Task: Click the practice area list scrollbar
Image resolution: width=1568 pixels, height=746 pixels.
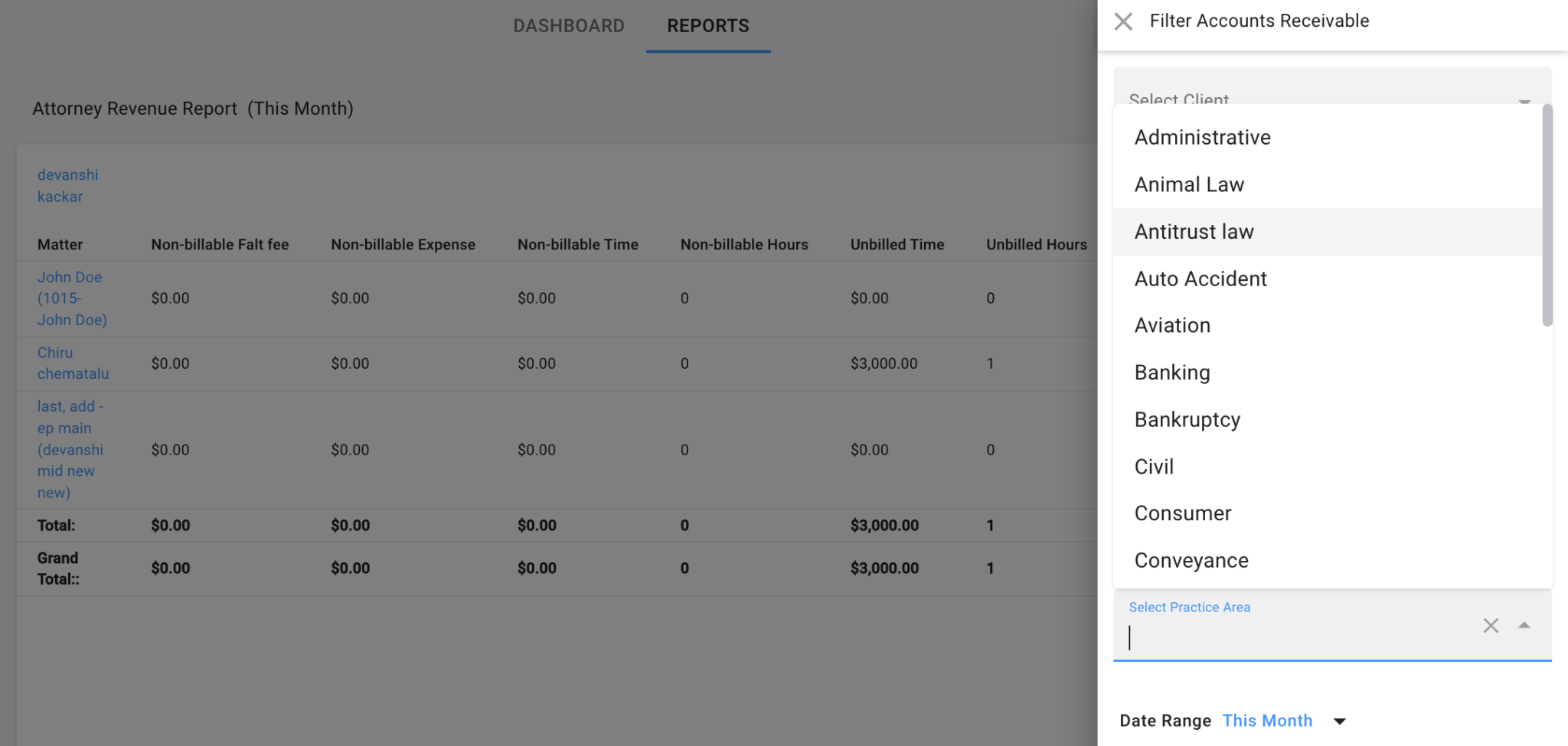Action: tap(1547, 216)
